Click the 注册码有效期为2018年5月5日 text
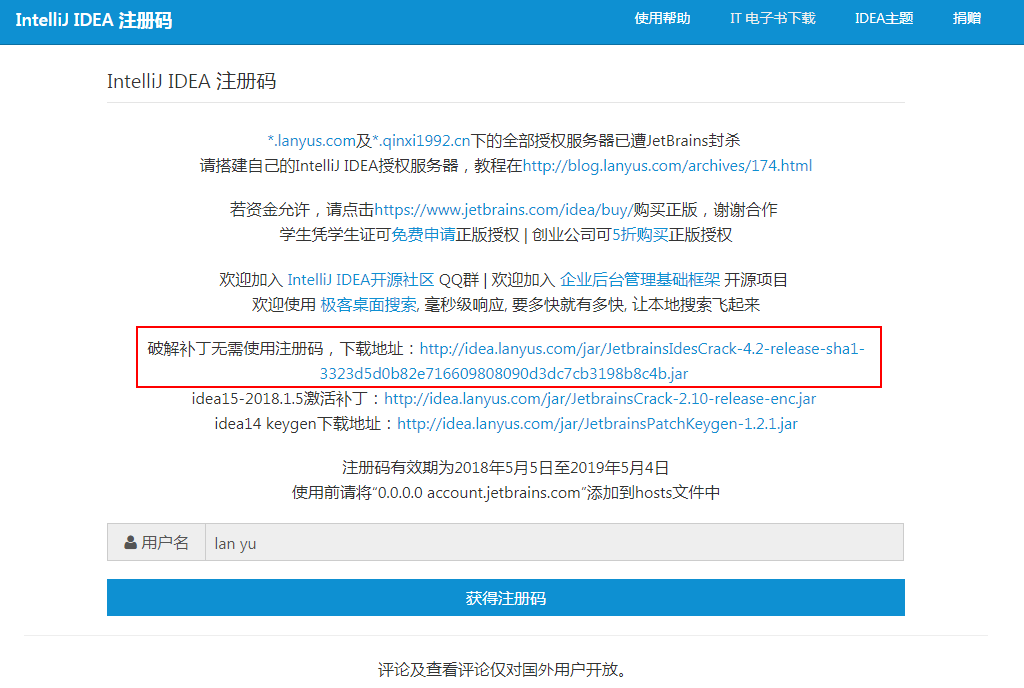 [x=505, y=467]
